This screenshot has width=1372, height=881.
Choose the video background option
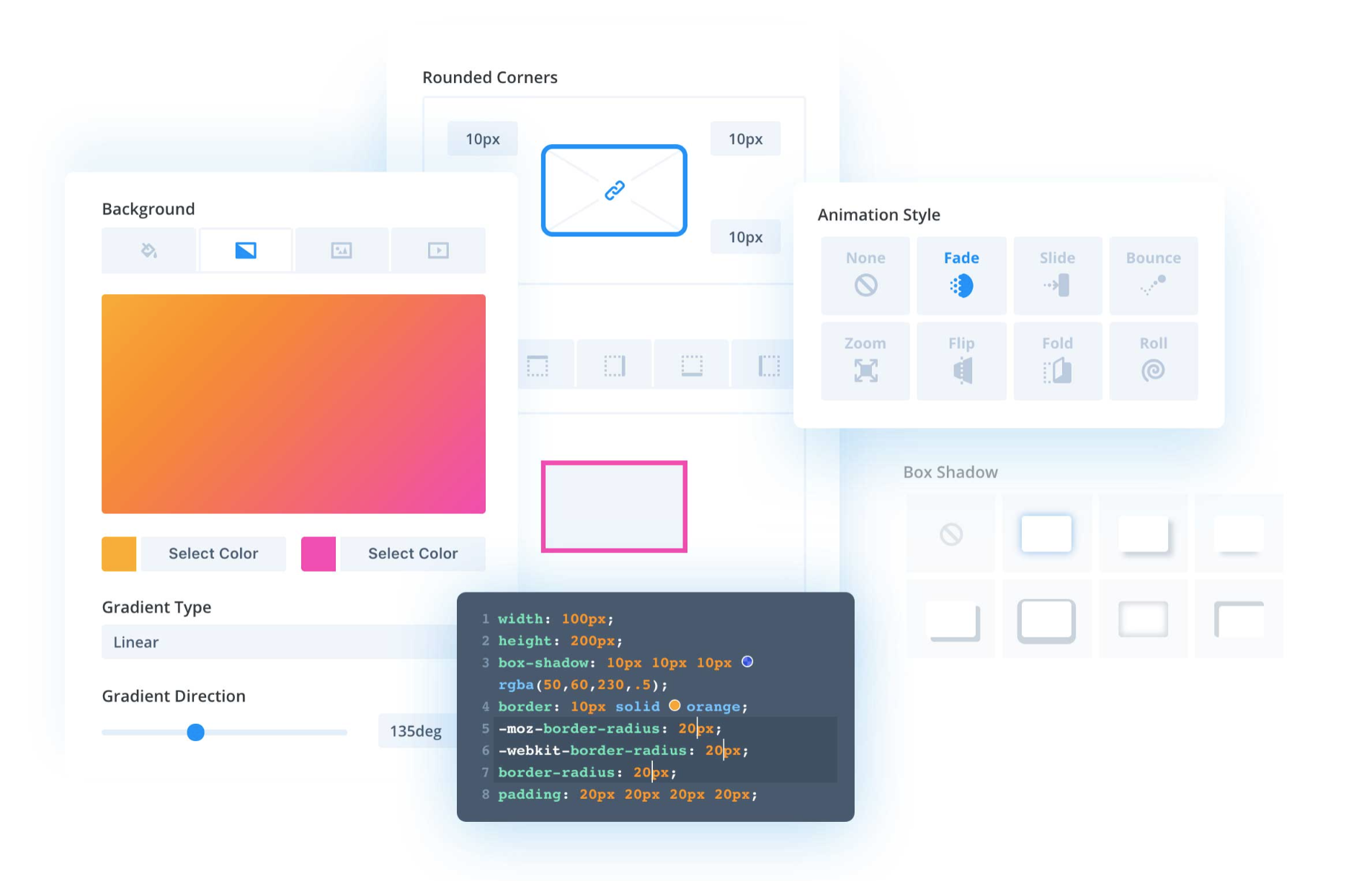(438, 250)
